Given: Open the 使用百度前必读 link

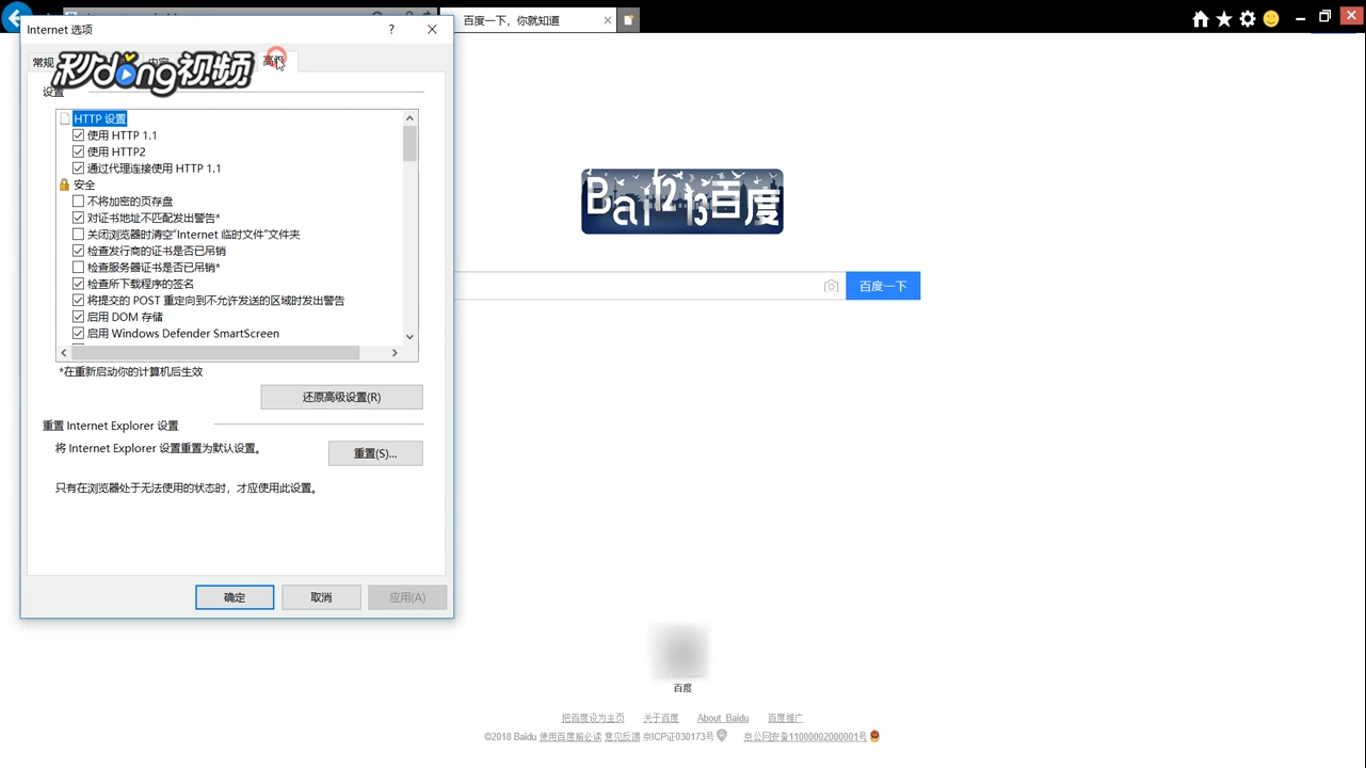Looking at the screenshot, I should 570,737.
